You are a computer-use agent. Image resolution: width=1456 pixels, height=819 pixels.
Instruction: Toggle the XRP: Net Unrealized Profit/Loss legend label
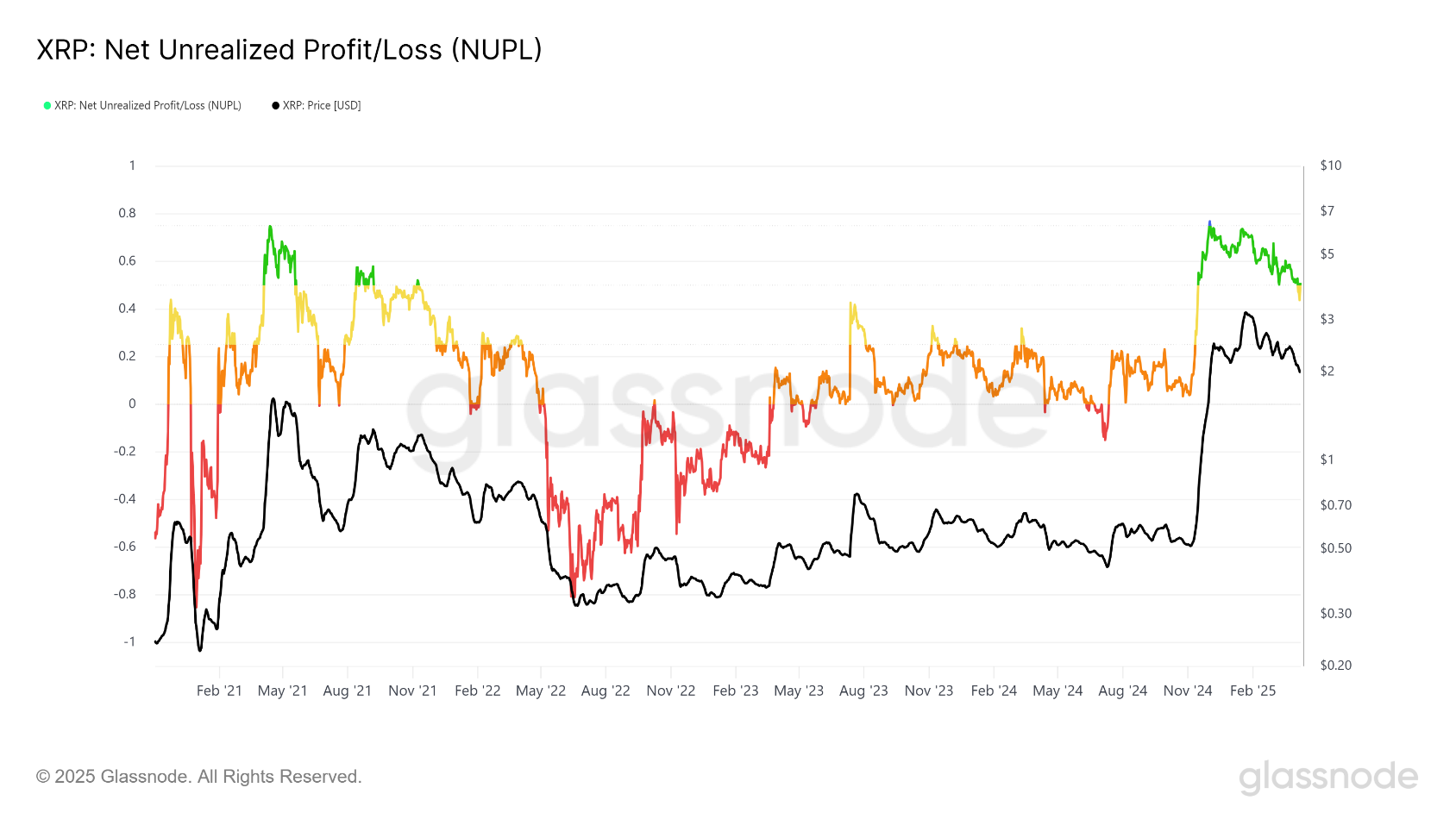(147, 106)
